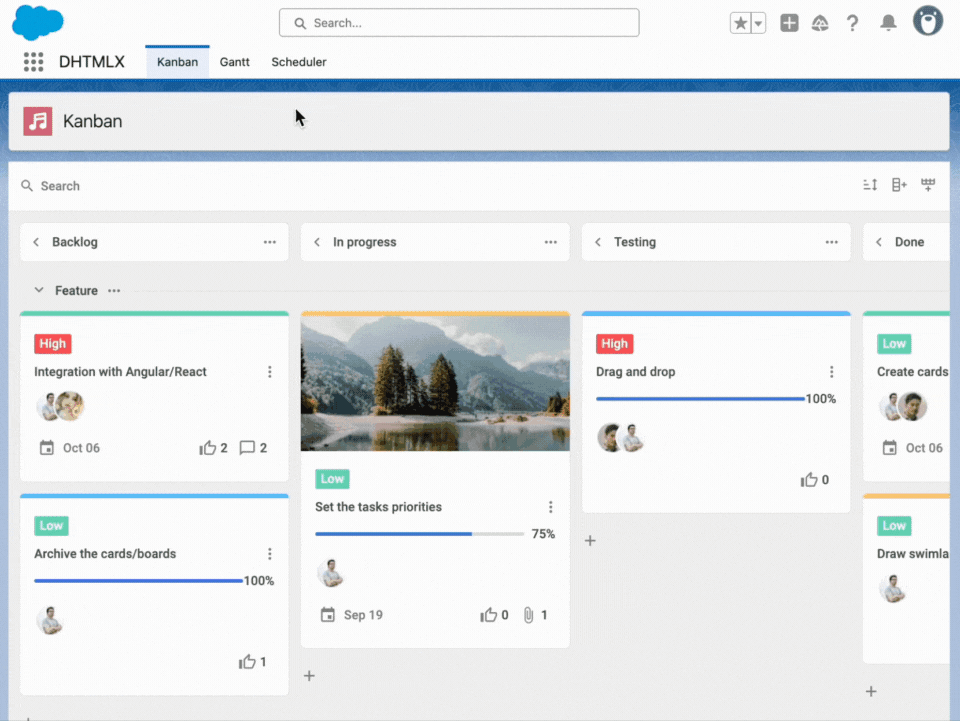This screenshot has width=960, height=721.
Task: Collapse the In progress column chevron
Action: 317,242
